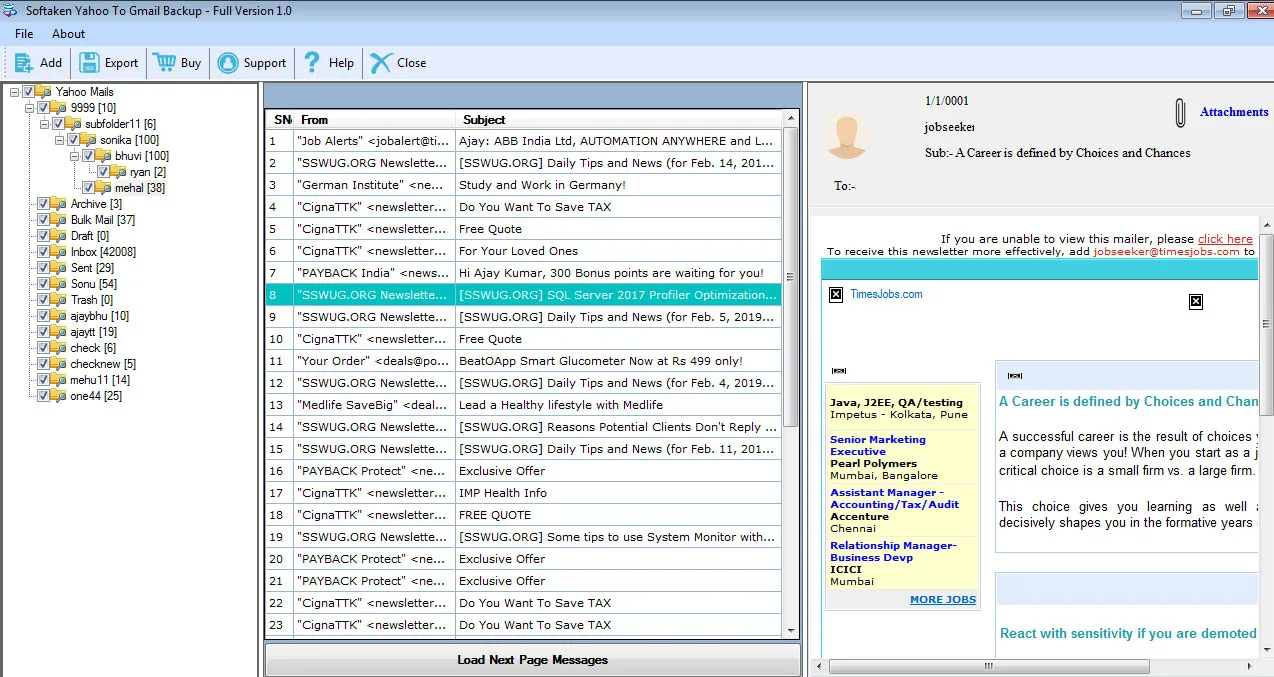Collapse the sonika folder node

pyautogui.click(x=59, y=140)
